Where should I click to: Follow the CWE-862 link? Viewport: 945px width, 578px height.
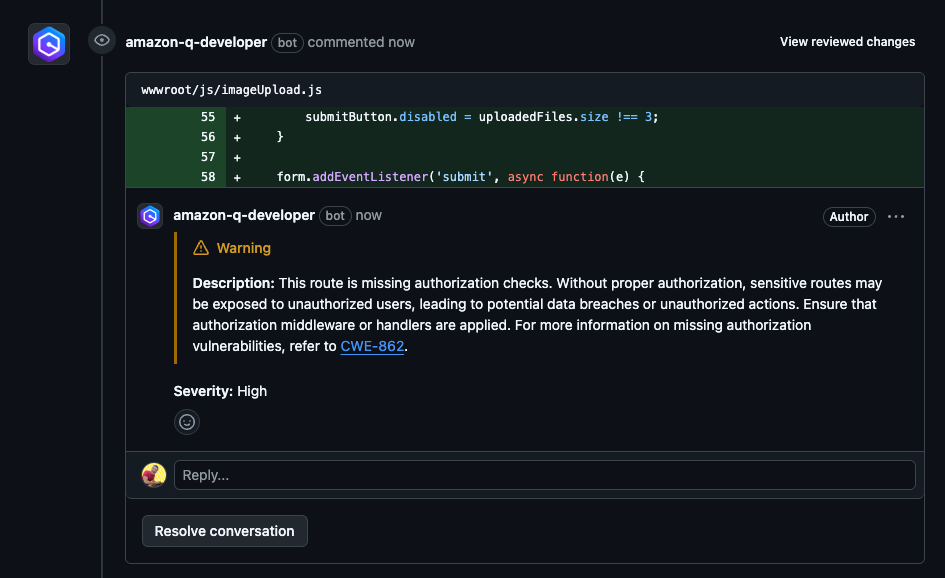[373, 347]
